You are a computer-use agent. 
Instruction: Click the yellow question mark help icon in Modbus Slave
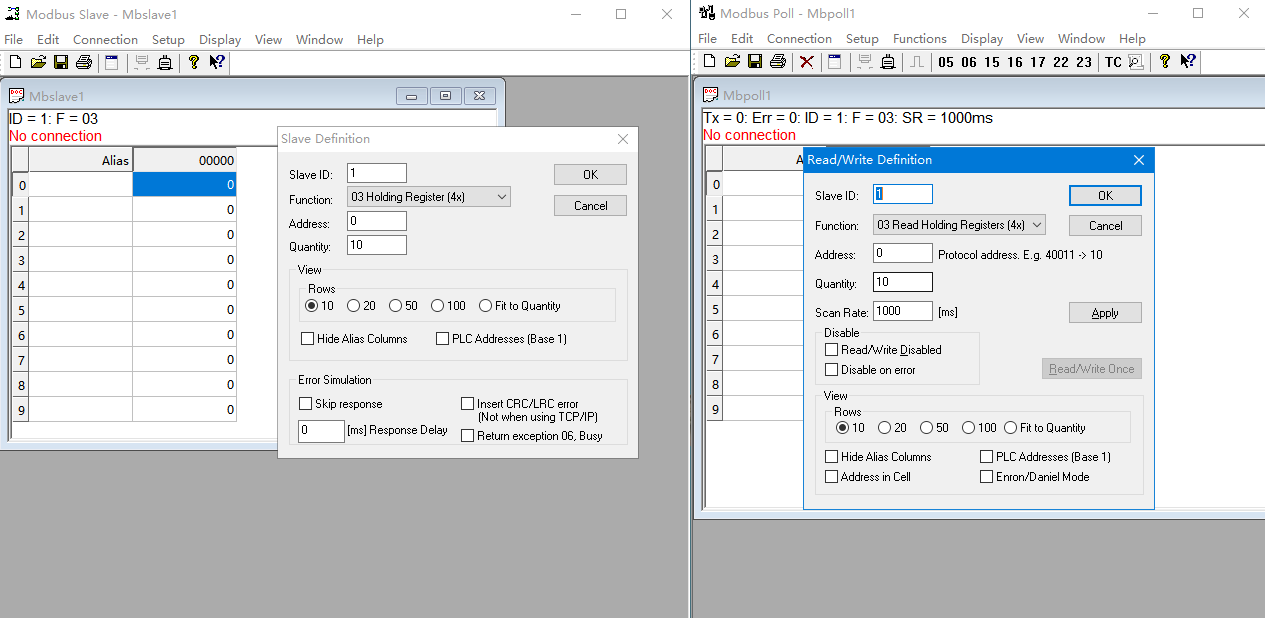[194, 62]
